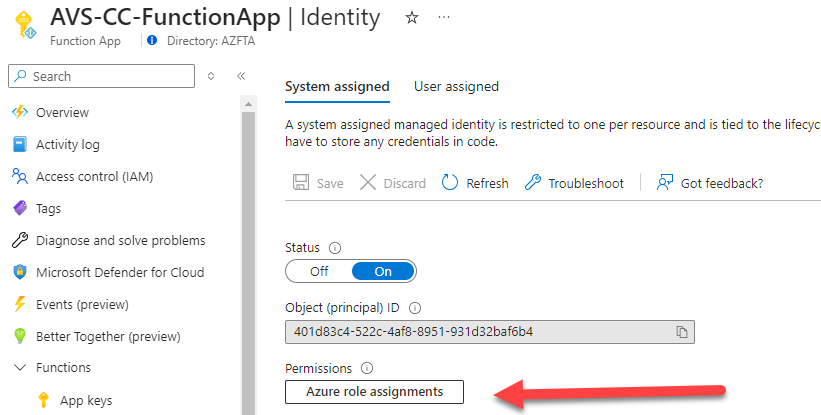821x415 pixels.
Task: Click the Activity log icon
Action: (x=20, y=144)
